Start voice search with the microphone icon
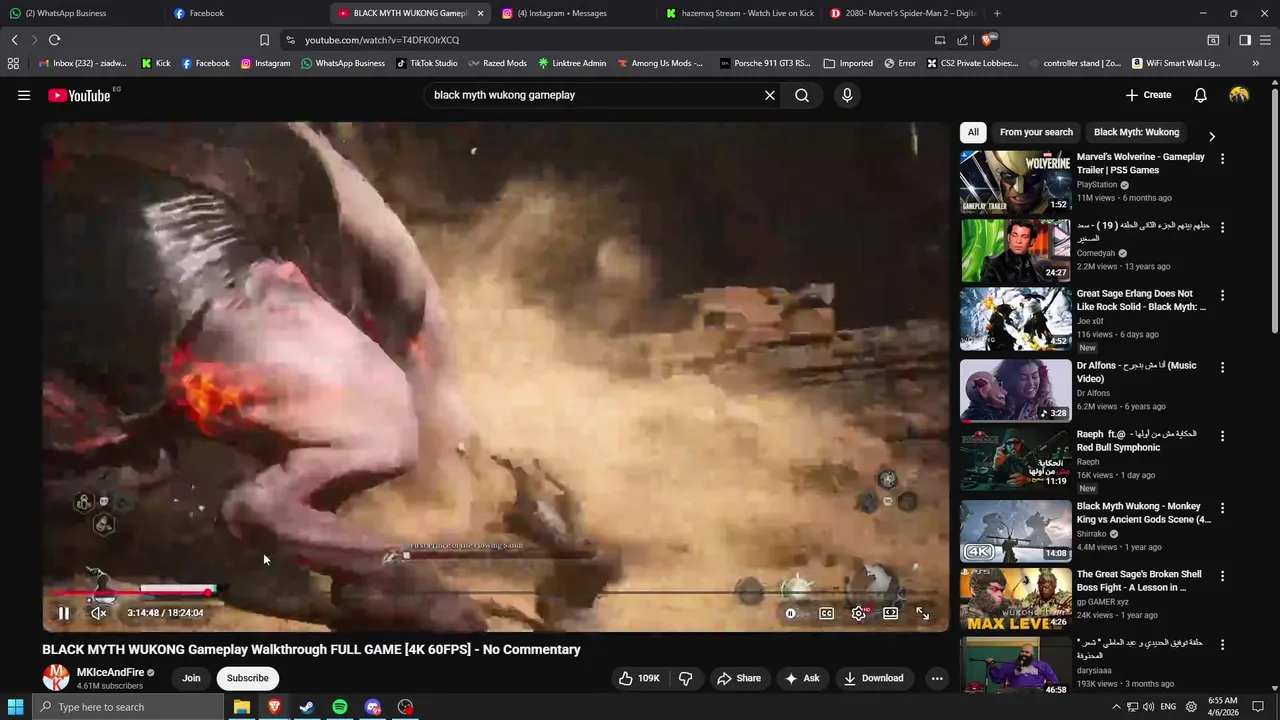The image size is (1280, 720). 847,95
